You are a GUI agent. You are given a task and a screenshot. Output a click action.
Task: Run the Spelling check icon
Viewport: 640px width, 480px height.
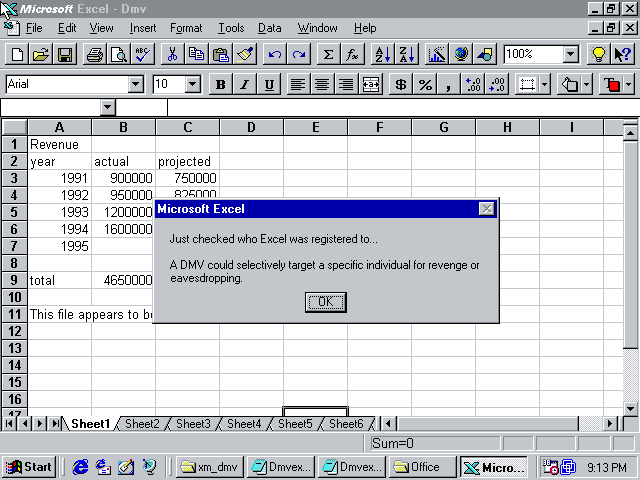[143, 54]
